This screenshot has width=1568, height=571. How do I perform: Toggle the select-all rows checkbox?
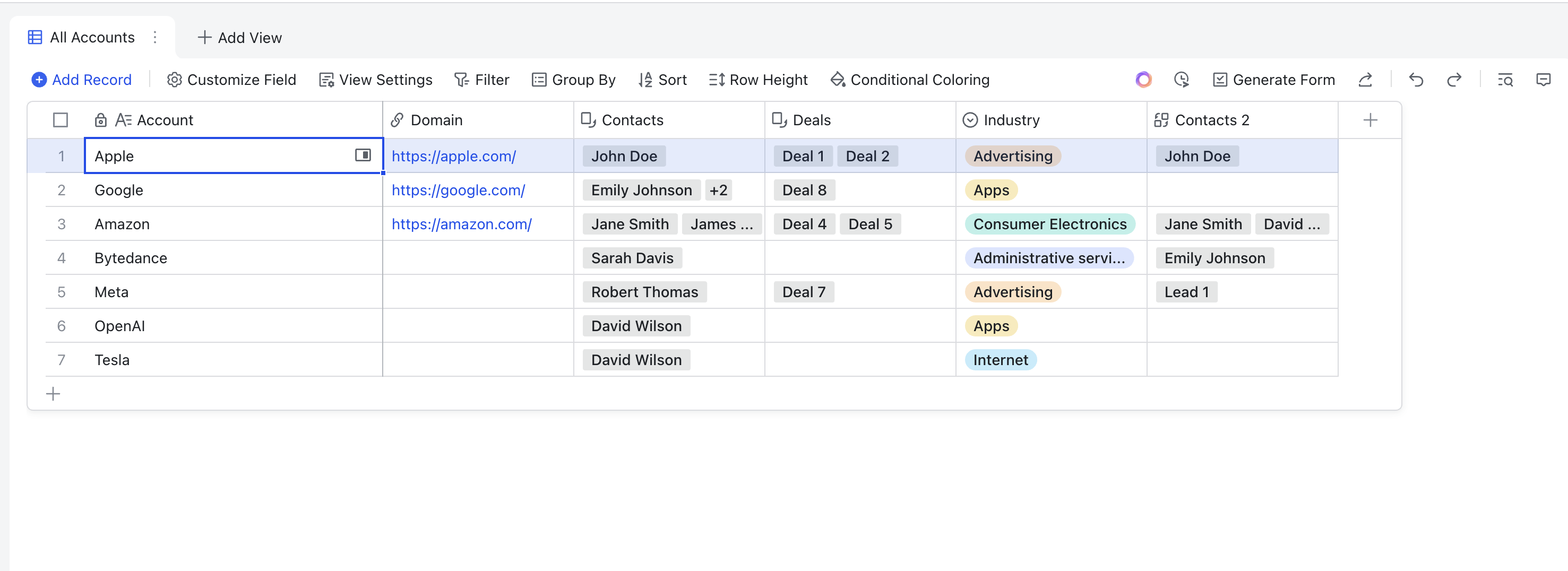[61, 120]
